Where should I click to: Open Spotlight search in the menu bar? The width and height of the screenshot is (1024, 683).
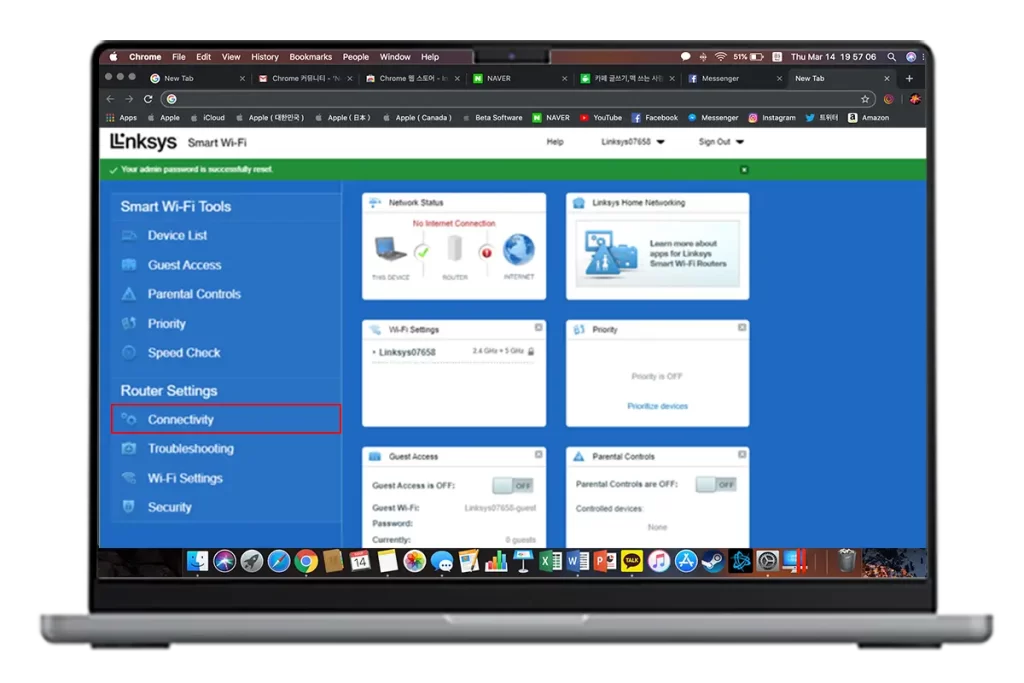pos(891,57)
